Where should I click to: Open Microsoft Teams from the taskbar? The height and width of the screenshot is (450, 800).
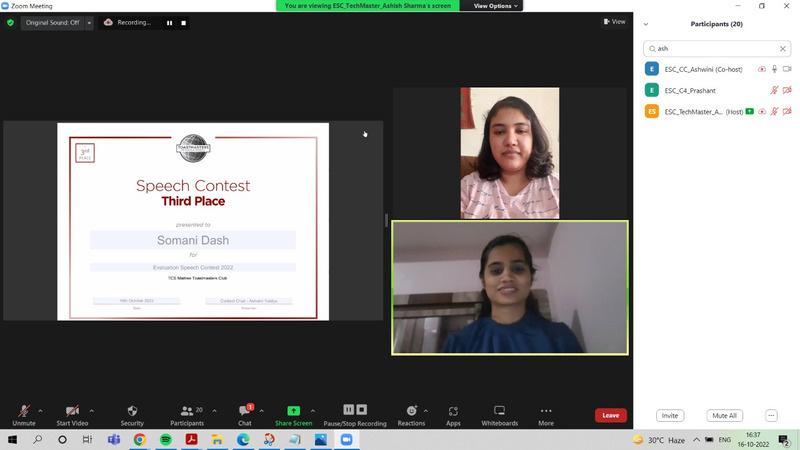coord(114,439)
